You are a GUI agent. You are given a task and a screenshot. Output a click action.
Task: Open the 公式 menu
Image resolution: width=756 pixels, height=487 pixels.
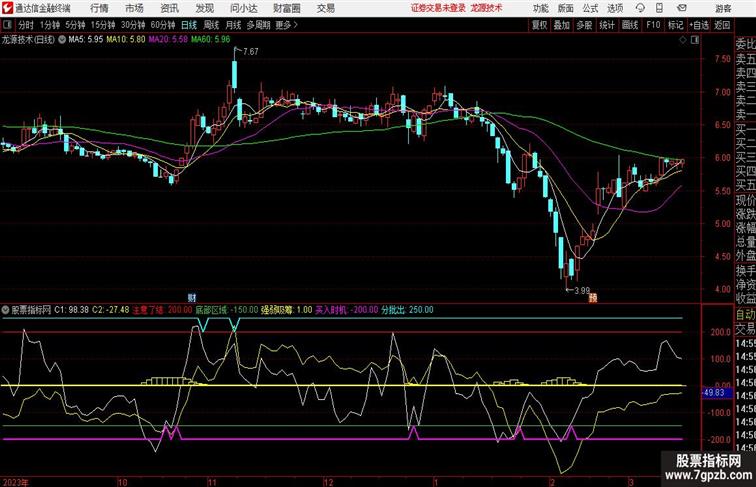click(590, 8)
